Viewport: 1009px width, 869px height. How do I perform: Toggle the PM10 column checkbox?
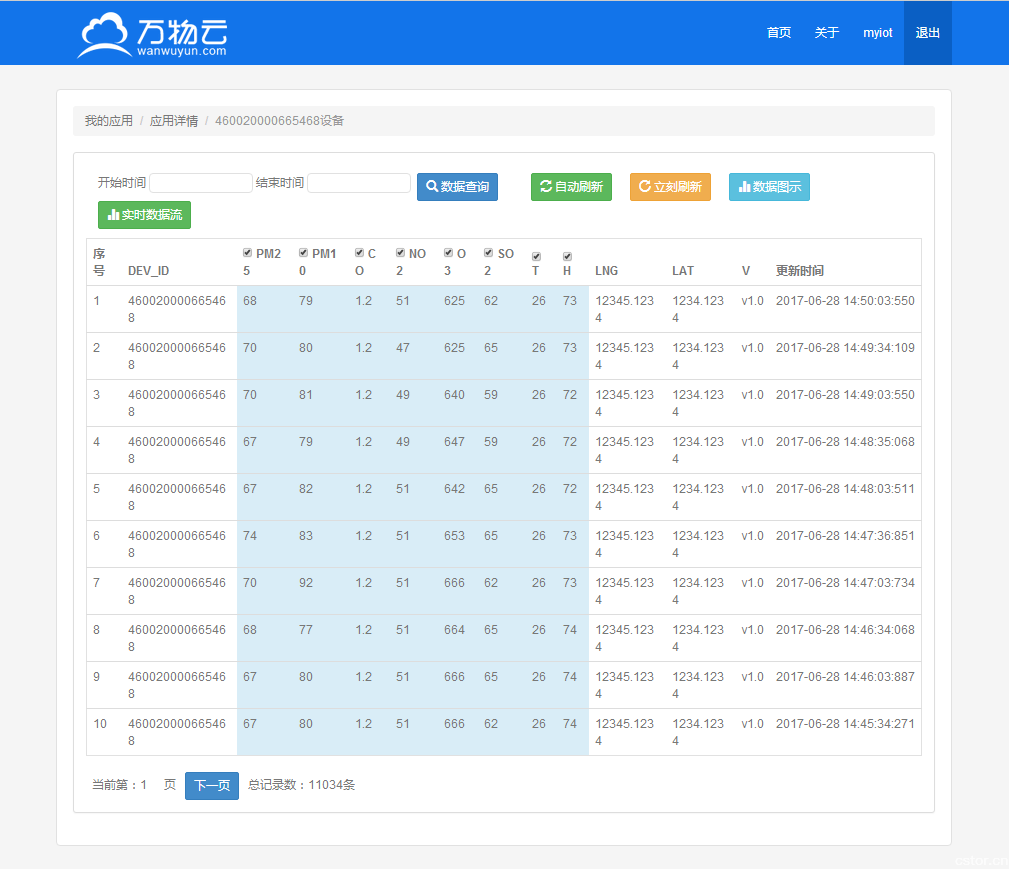303,253
